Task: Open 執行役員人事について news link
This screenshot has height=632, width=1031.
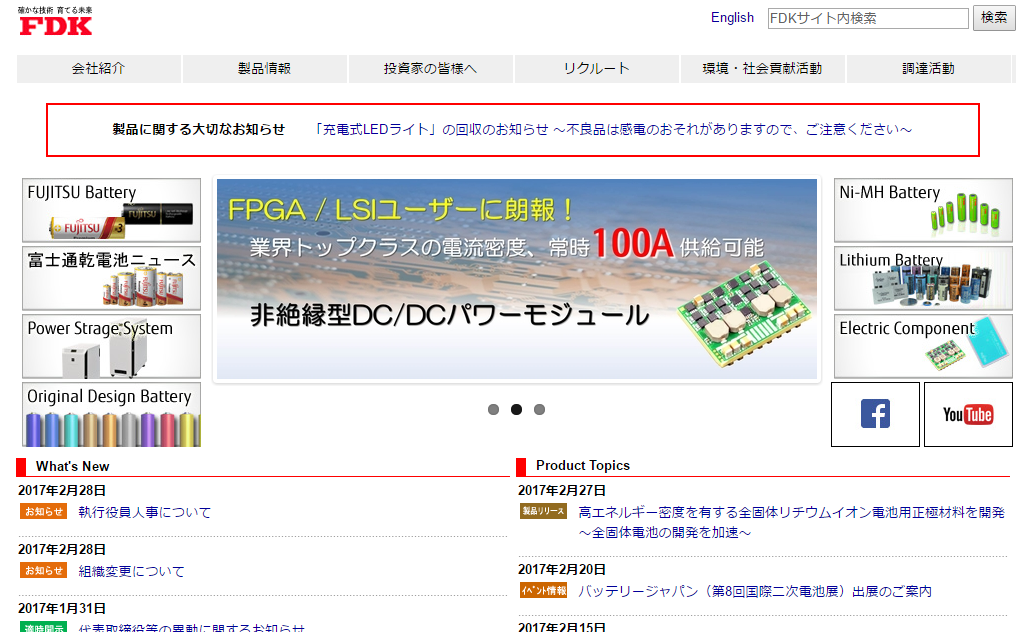Action: [145, 512]
